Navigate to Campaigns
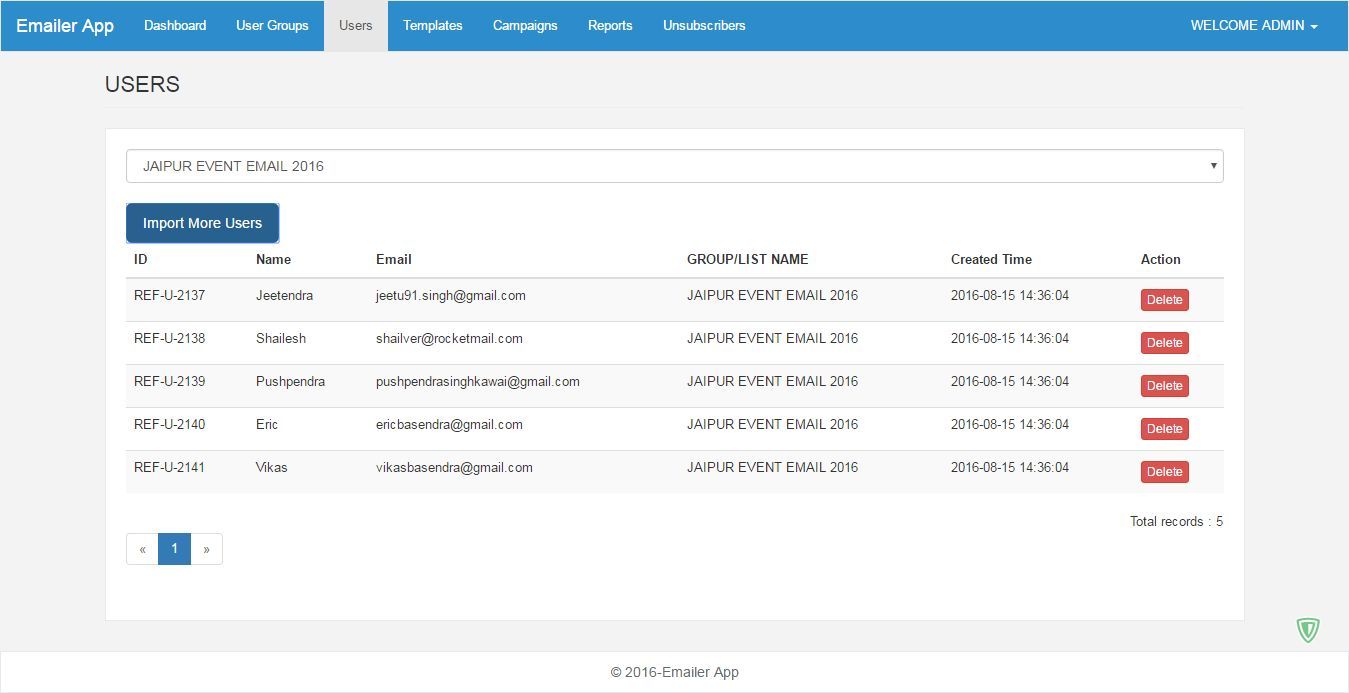 pos(525,26)
